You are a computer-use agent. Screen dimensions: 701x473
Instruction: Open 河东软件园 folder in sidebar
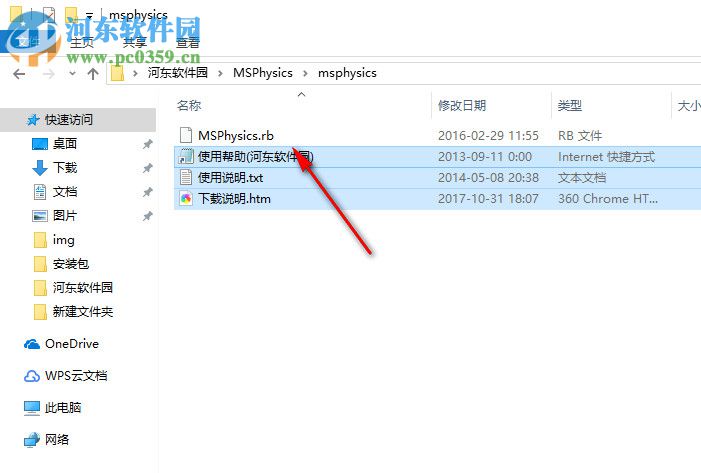coord(83,287)
